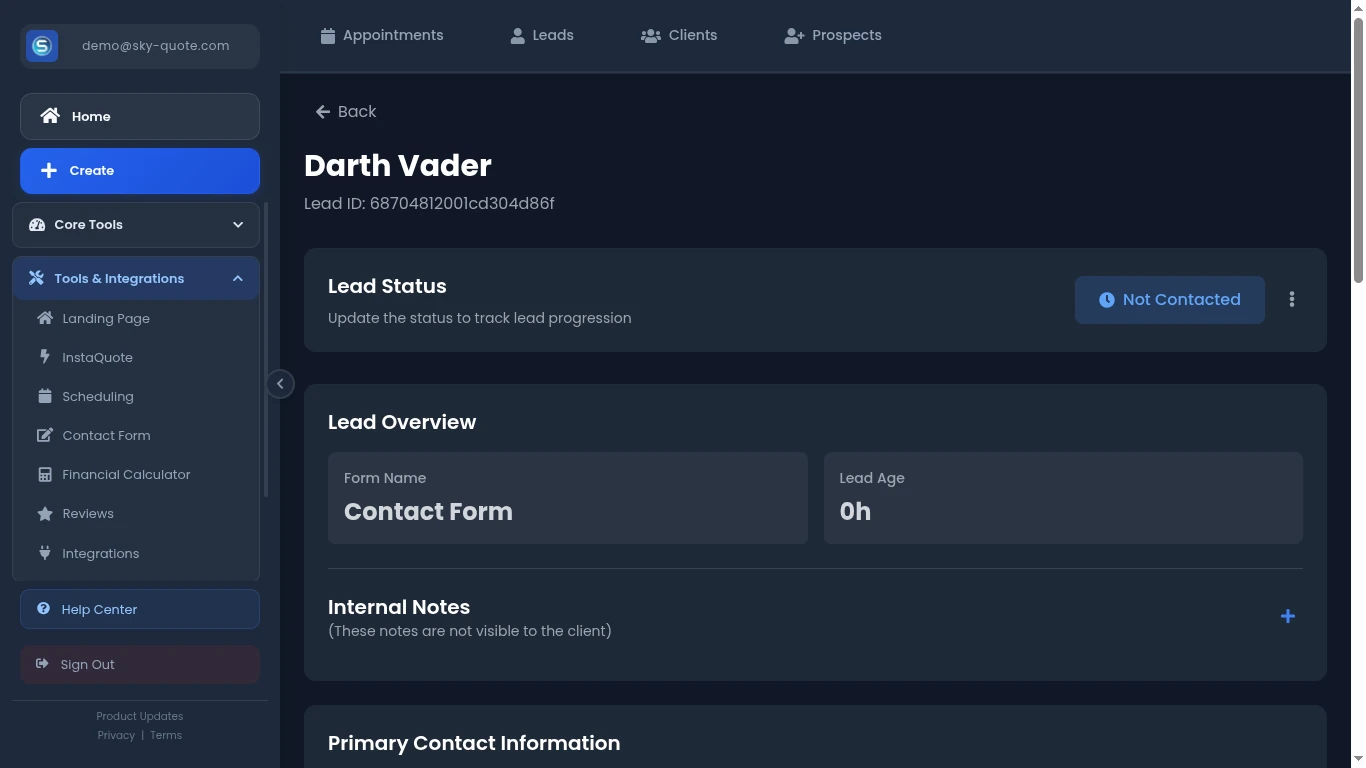This screenshot has width=1366, height=768.
Task: Change the Not Contacted lead status
Action: click(x=1169, y=300)
